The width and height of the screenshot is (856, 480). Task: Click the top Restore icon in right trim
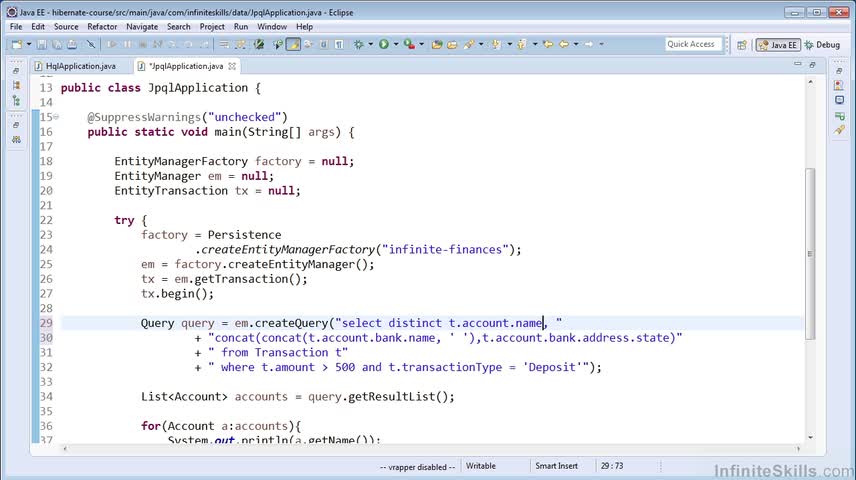pyautogui.click(x=839, y=71)
